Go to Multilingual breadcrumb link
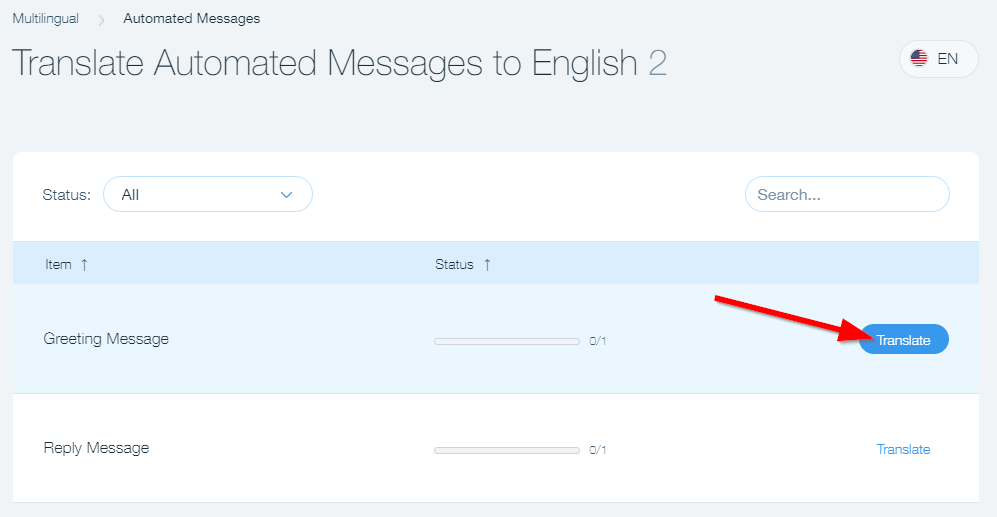Image resolution: width=997 pixels, height=517 pixels. [x=46, y=18]
